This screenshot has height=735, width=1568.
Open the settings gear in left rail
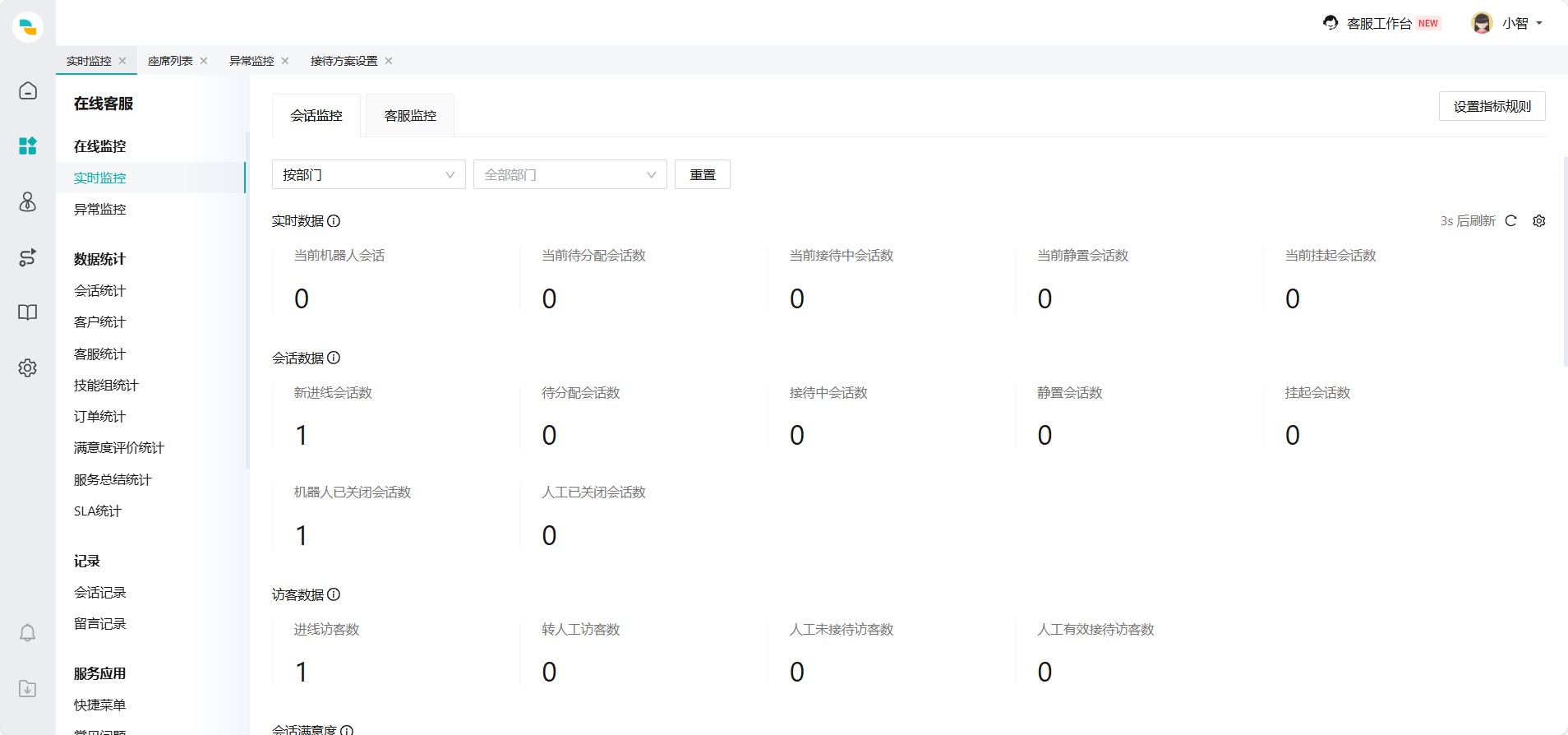click(x=28, y=367)
